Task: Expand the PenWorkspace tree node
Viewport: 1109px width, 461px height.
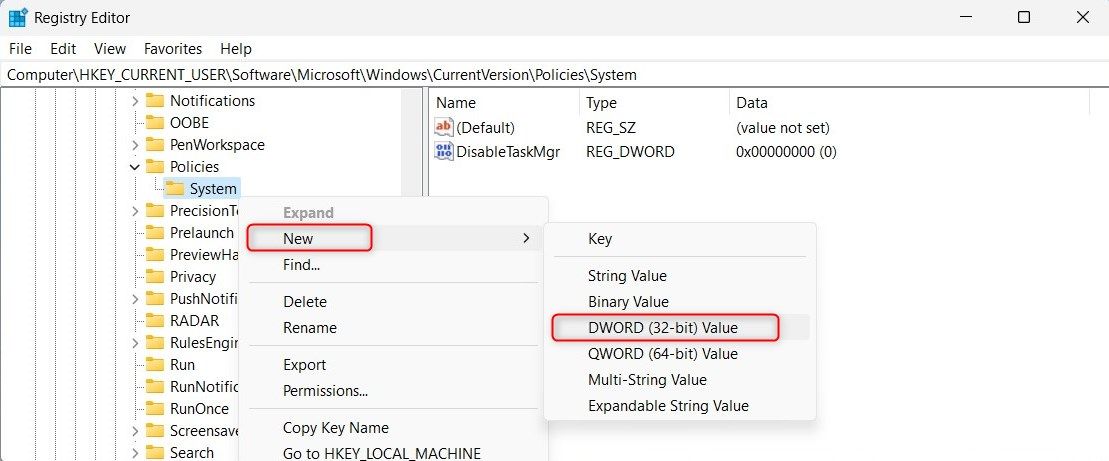Action: [x=135, y=145]
